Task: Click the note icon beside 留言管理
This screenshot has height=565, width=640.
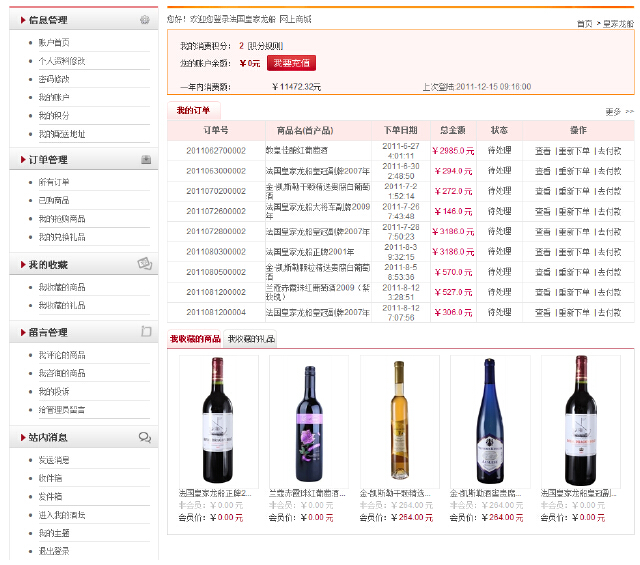Action: pyautogui.click(x=145, y=331)
